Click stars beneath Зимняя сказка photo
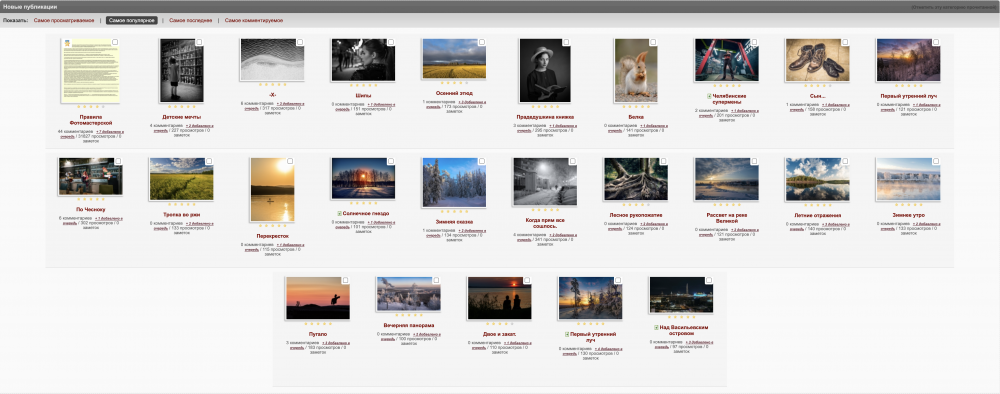The image size is (1000, 394). [x=453, y=211]
